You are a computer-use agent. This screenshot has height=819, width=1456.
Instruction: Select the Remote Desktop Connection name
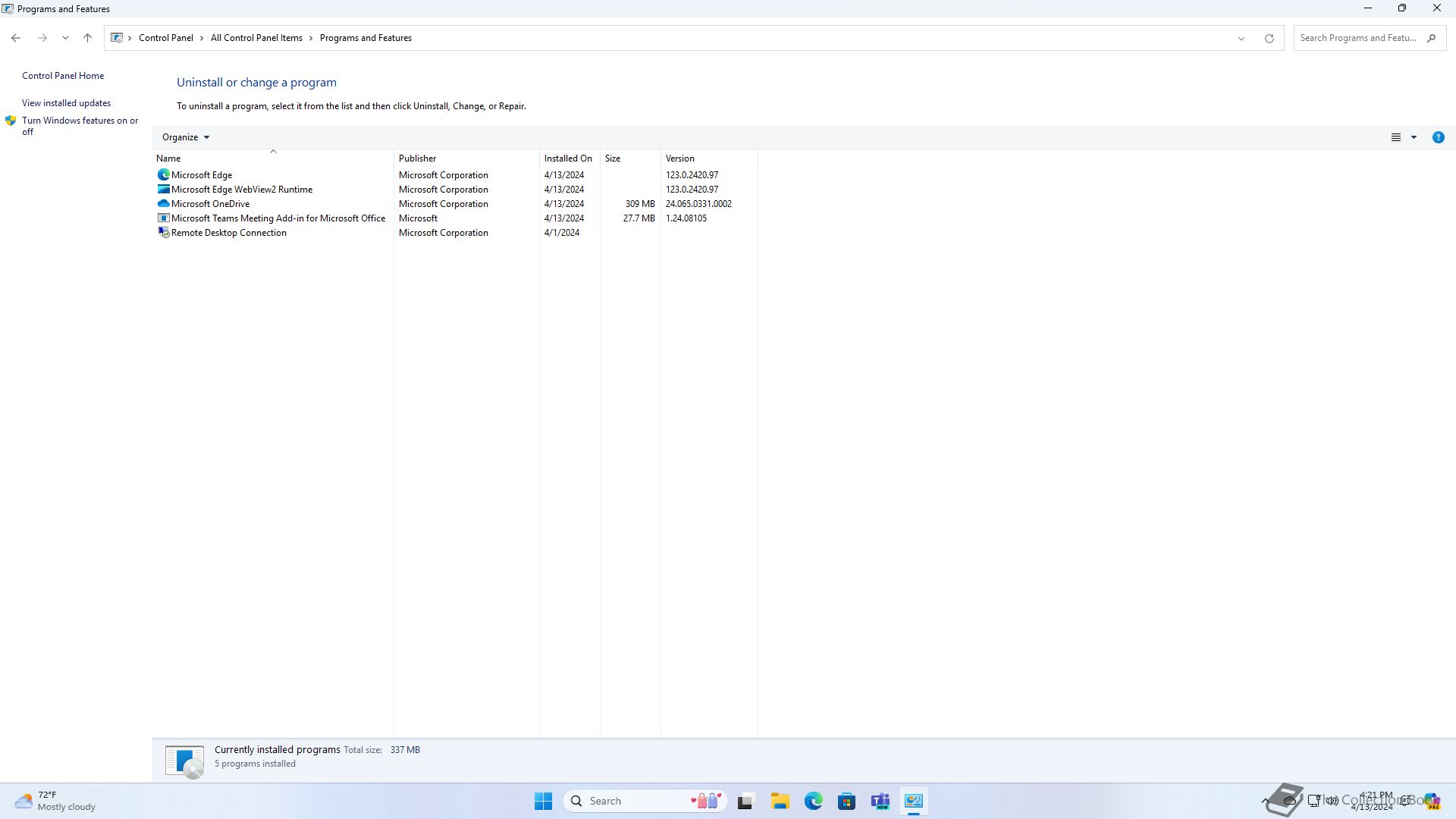coord(229,233)
